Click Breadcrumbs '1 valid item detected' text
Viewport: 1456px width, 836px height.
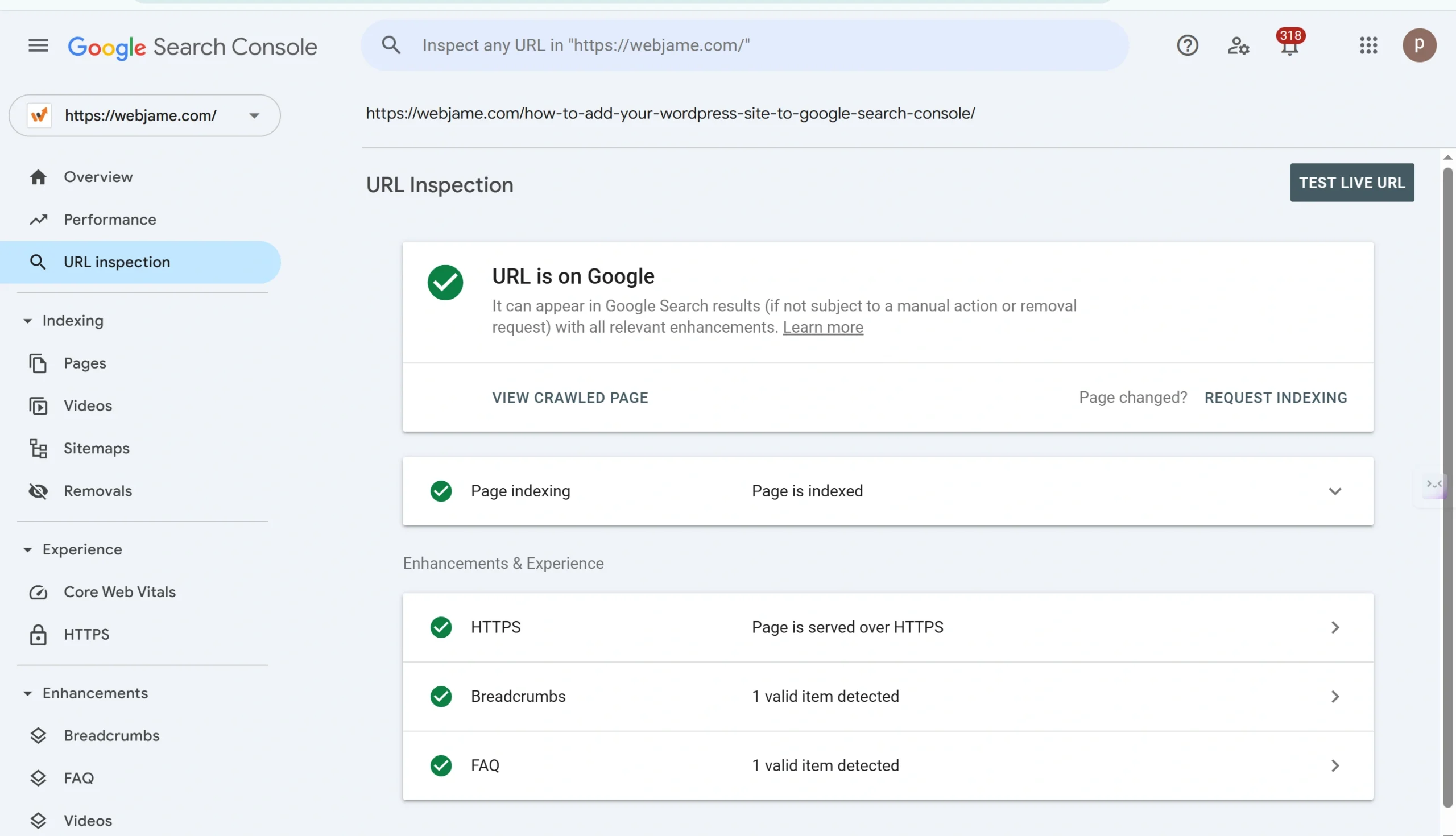coord(826,697)
